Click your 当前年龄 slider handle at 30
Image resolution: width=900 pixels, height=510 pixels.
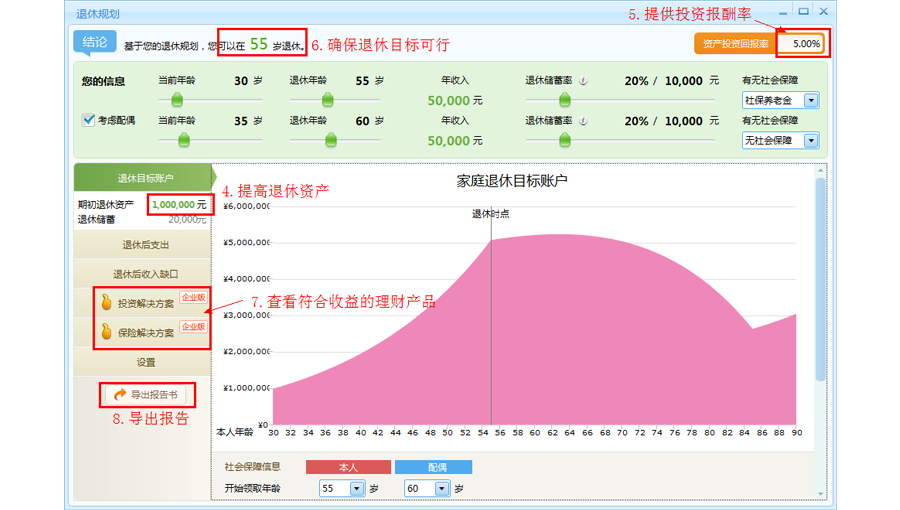point(177,99)
